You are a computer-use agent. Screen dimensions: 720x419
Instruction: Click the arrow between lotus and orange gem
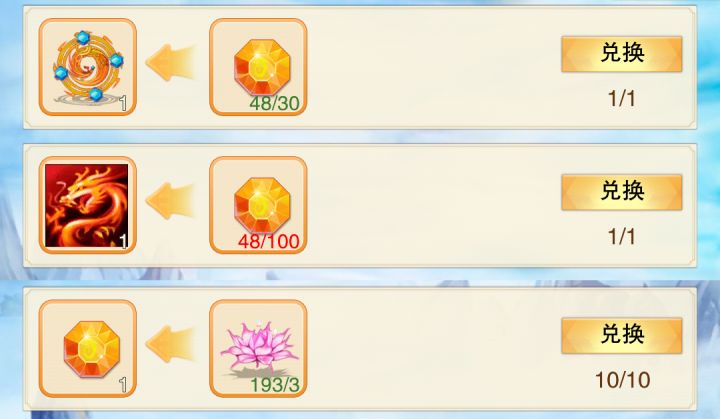171,344
